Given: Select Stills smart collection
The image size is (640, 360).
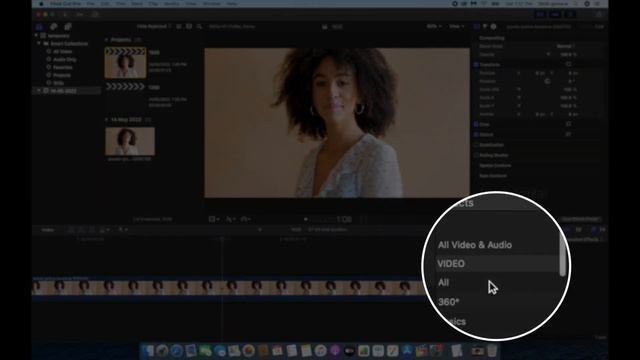Looking at the screenshot, I should [x=58, y=83].
